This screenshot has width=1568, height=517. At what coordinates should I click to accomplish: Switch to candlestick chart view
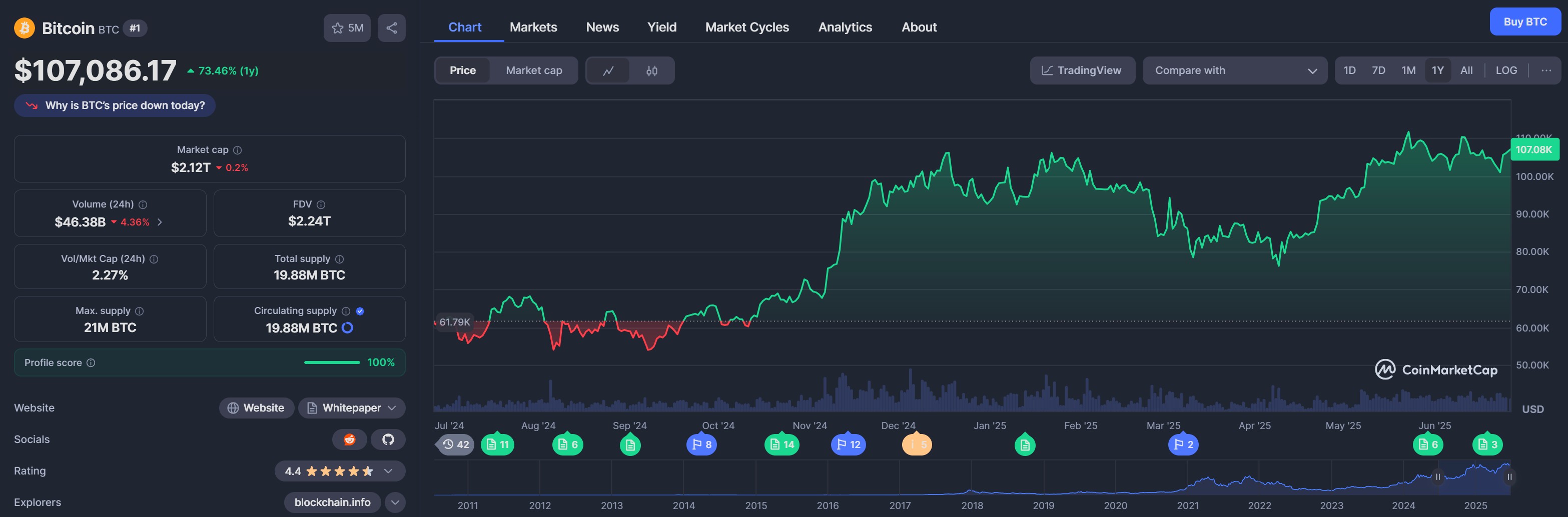(x=652, y=70)
